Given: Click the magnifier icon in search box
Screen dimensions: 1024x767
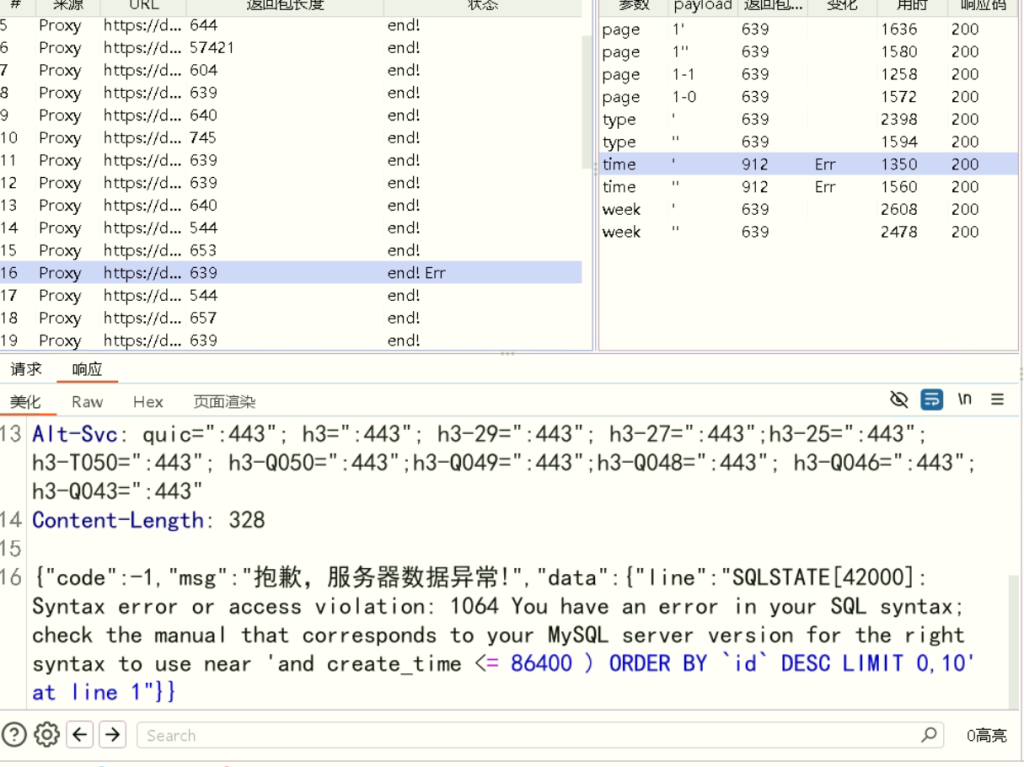Looking at the screenshot, I should pyautogui.click(x=928, y=735).
